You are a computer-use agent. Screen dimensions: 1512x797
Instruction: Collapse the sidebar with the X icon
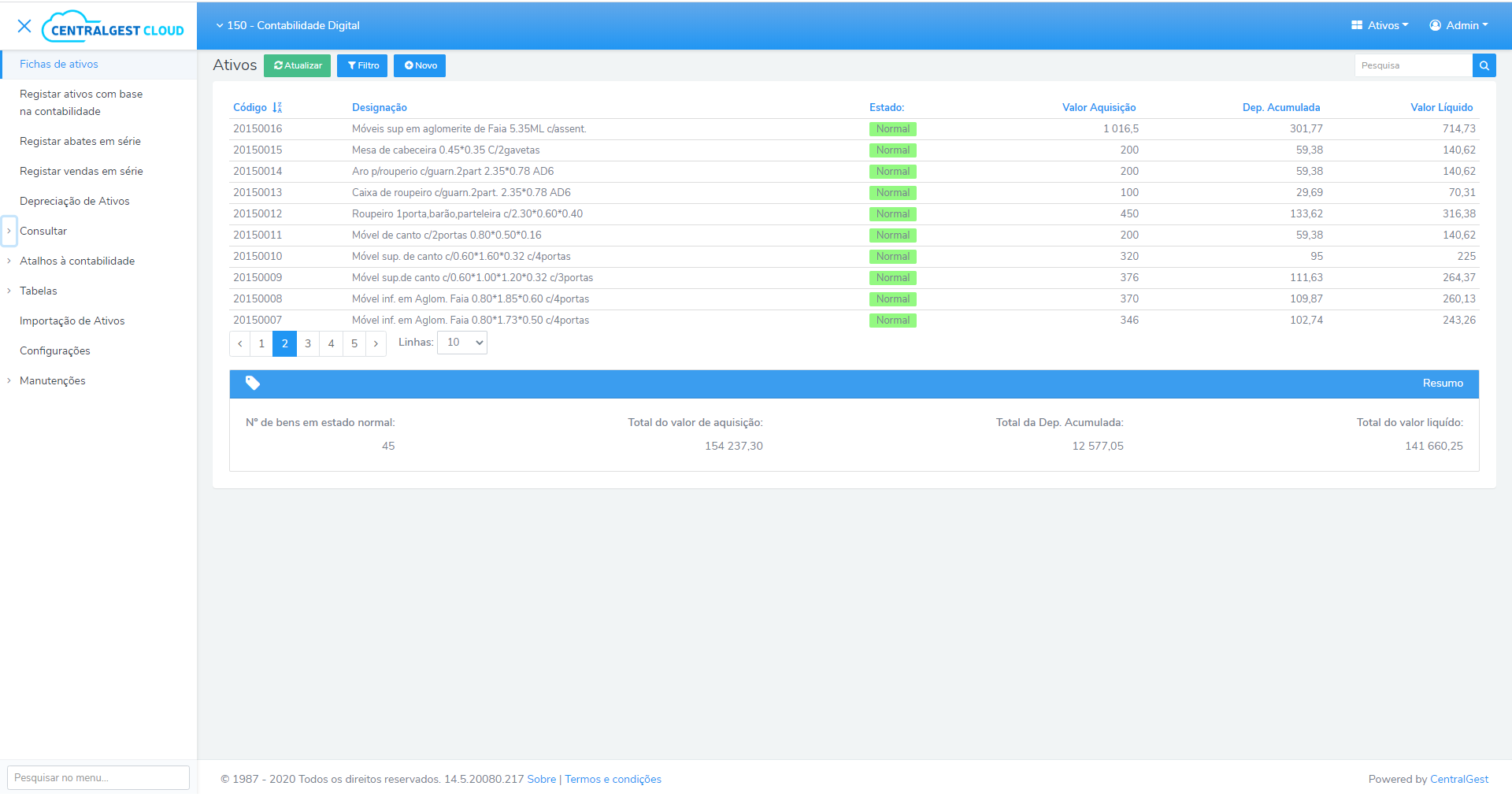24,26
